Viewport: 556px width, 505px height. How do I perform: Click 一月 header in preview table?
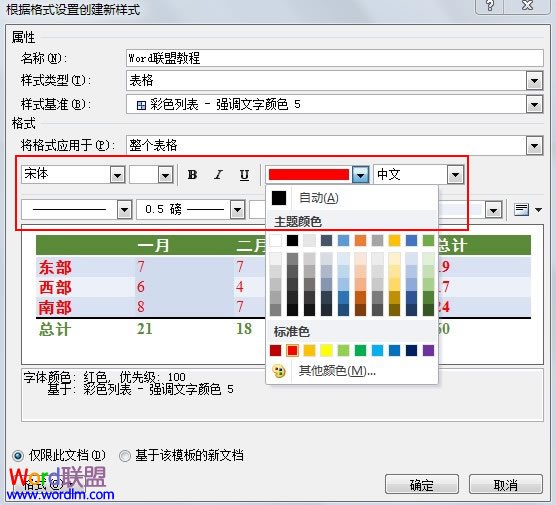pyautogui.click(x=154, y=245)
